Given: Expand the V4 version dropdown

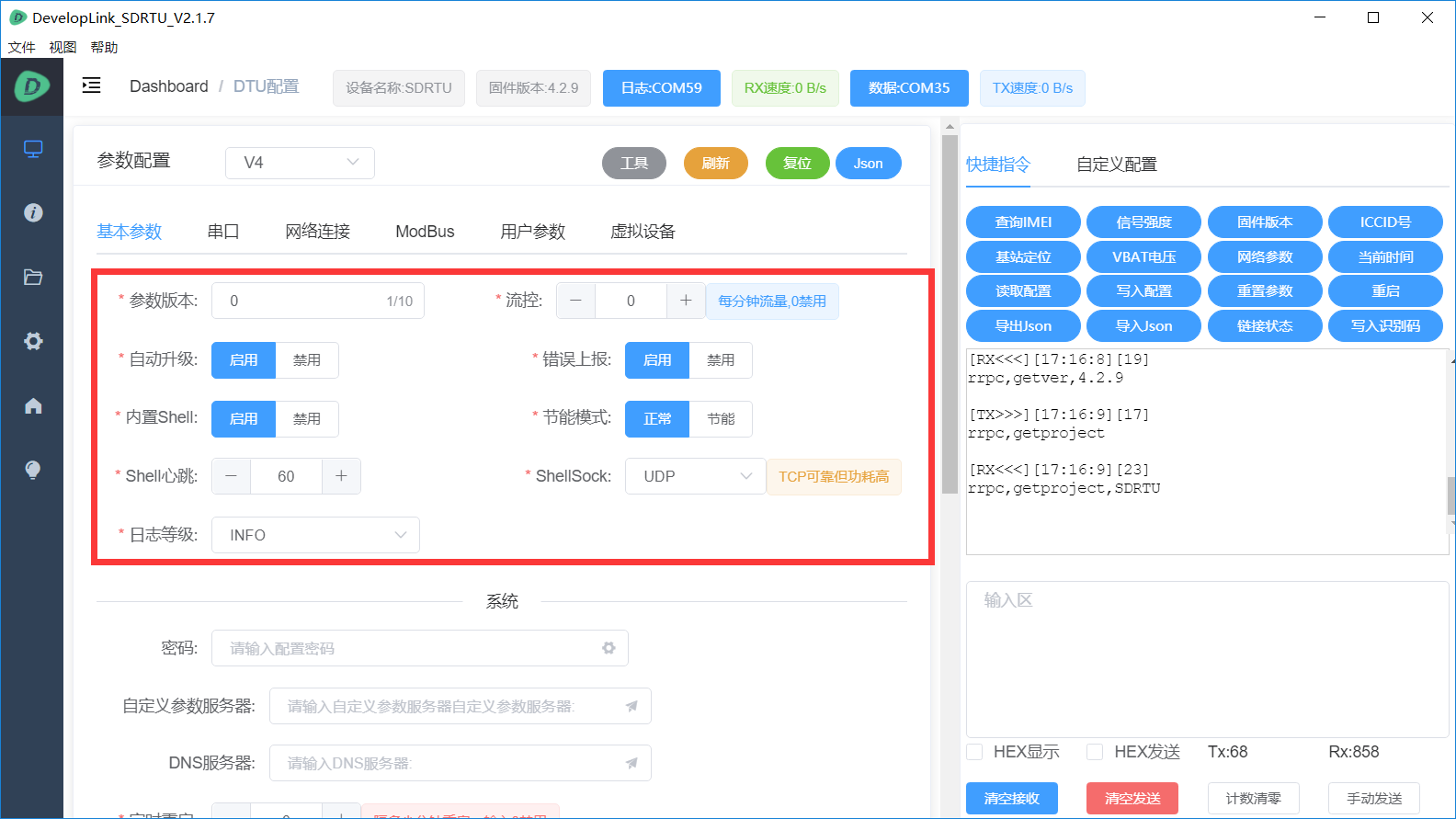Looking at the screenshot, I should (x=300, y=163).
